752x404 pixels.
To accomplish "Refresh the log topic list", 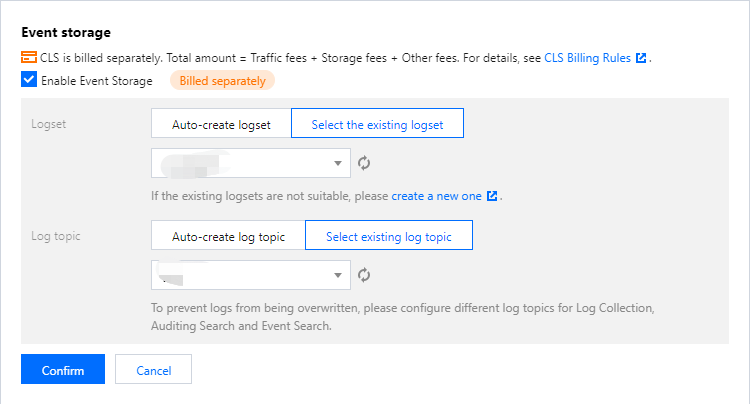I will [x=365, y=274].
